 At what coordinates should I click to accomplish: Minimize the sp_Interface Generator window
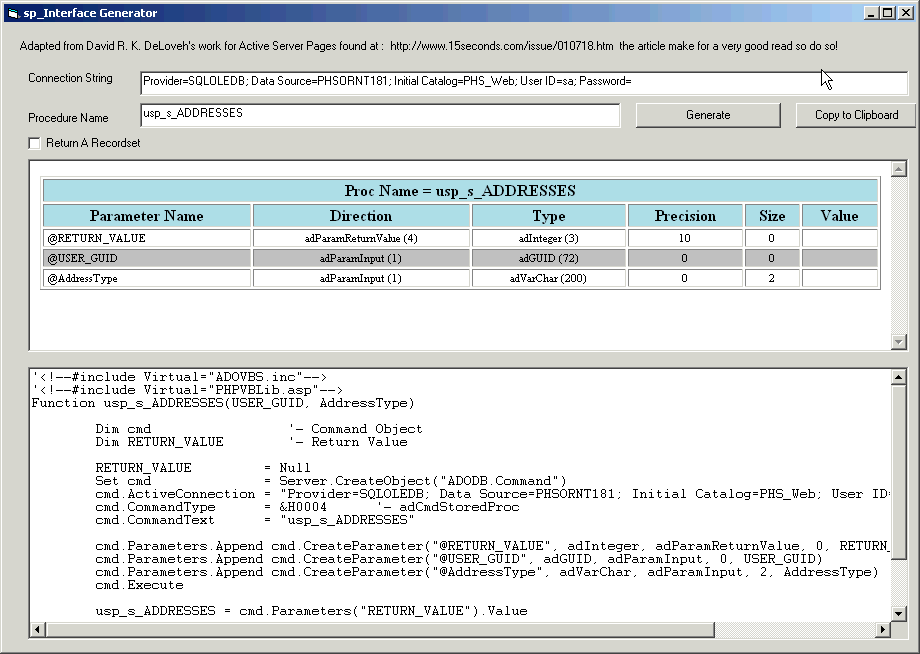[x=872, y=13]
